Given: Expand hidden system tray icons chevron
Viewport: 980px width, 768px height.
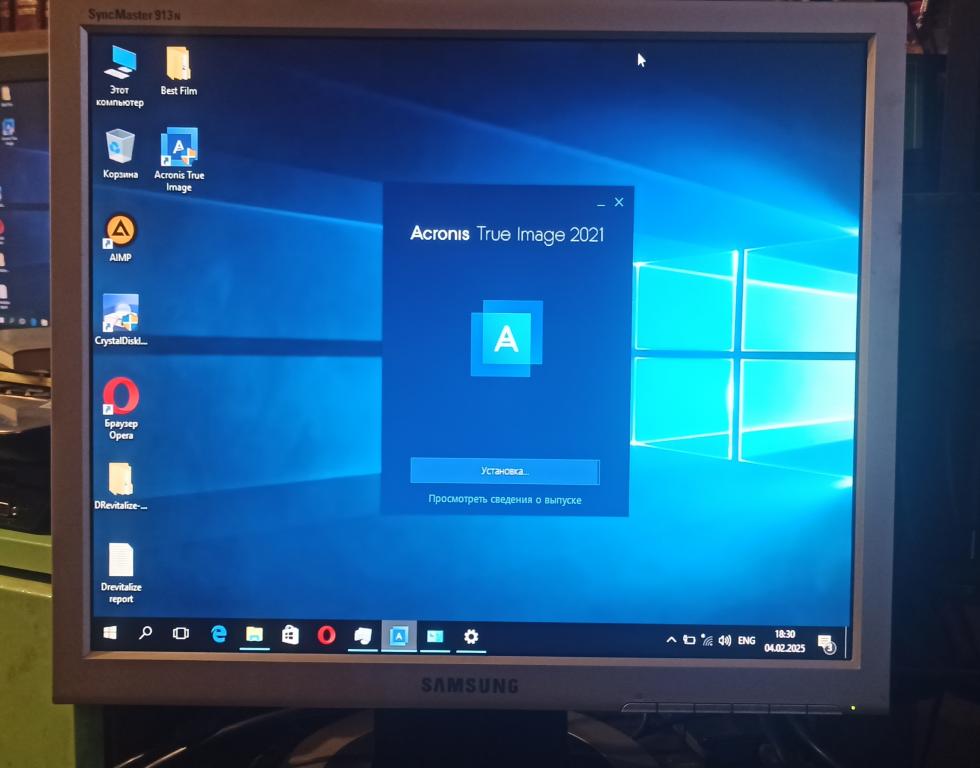Looking at the screenshot, I should pos(671,640).
